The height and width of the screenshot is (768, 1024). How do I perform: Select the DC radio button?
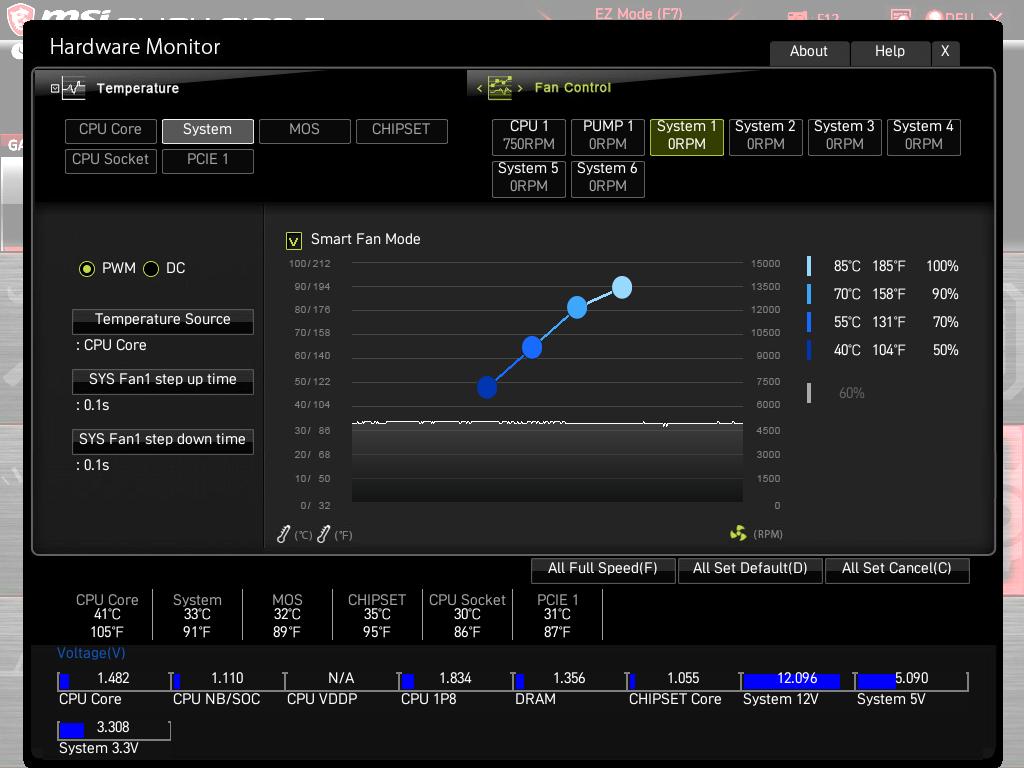pyautogui.click(x=151, y=268)
